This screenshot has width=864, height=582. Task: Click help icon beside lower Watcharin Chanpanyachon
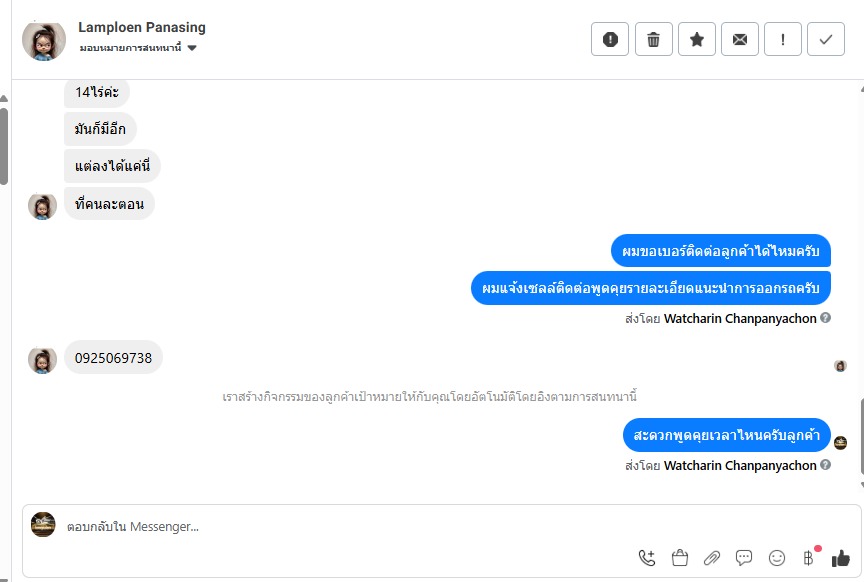point(826,465)
